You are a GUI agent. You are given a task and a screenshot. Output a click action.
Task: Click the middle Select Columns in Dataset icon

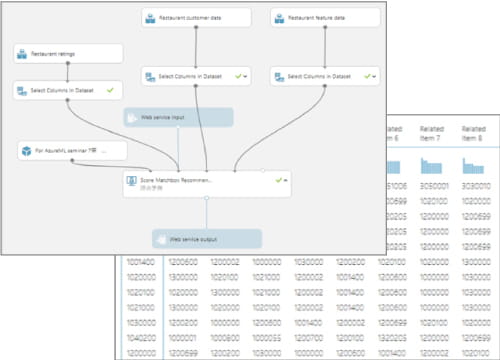(x=150, y=77)
